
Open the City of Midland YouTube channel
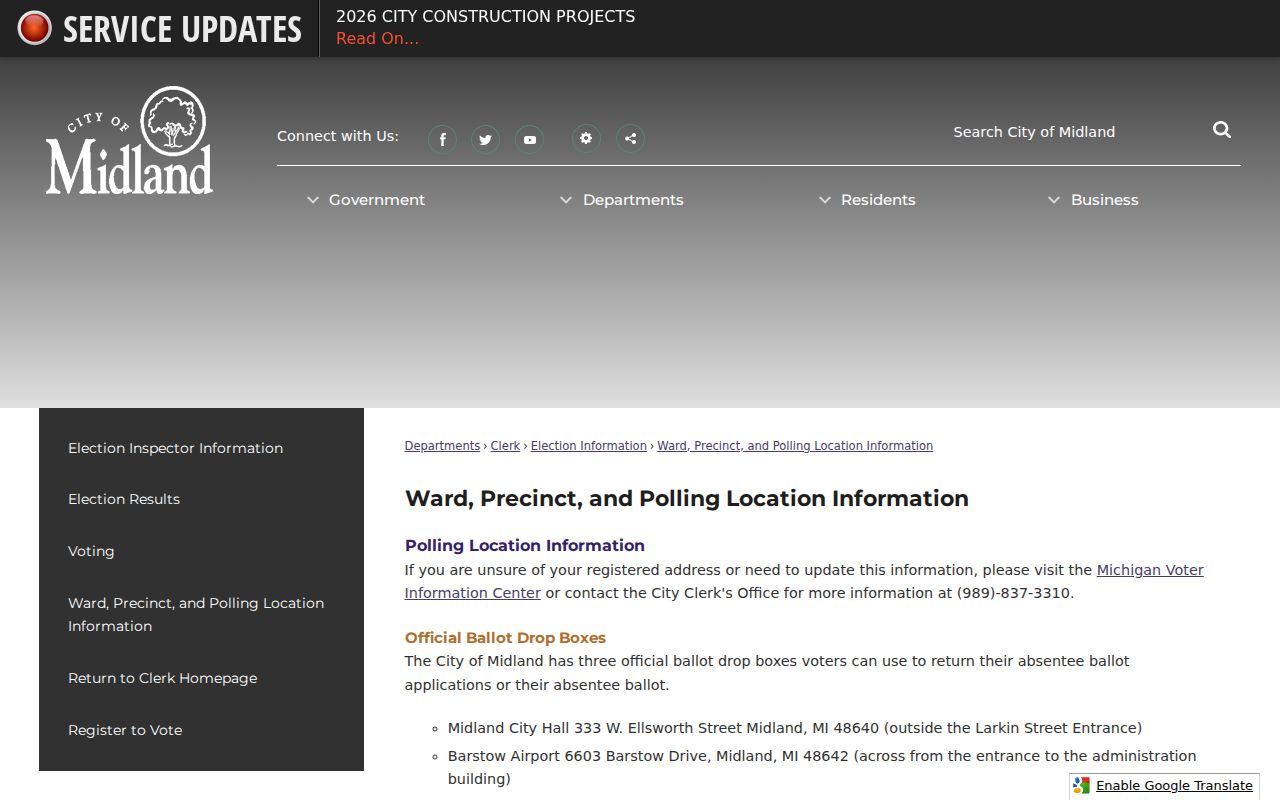pyautogui.click(x=530, y=139)
